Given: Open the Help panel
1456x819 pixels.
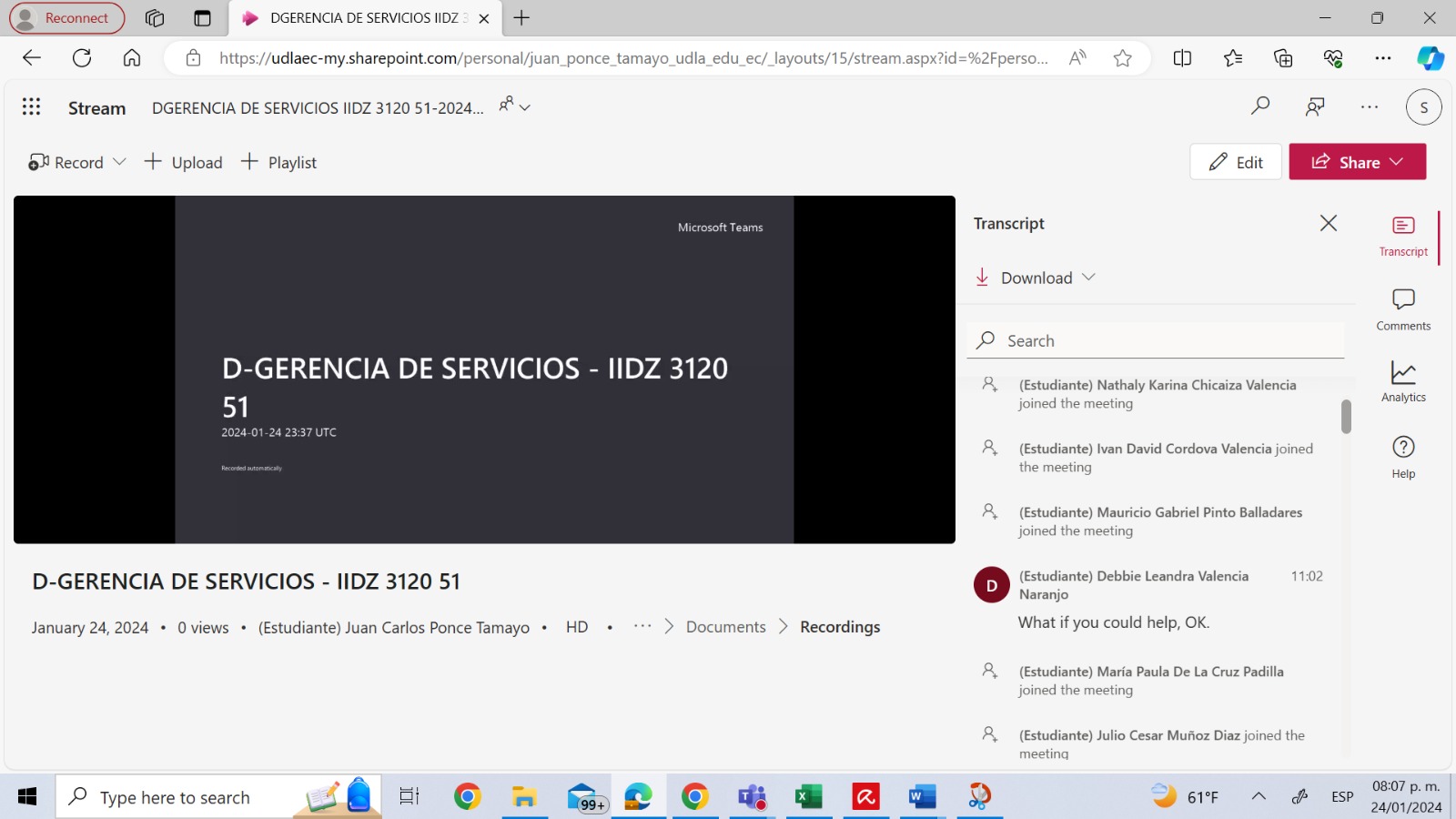Looking at the screenshot, I should (1402, 457).
